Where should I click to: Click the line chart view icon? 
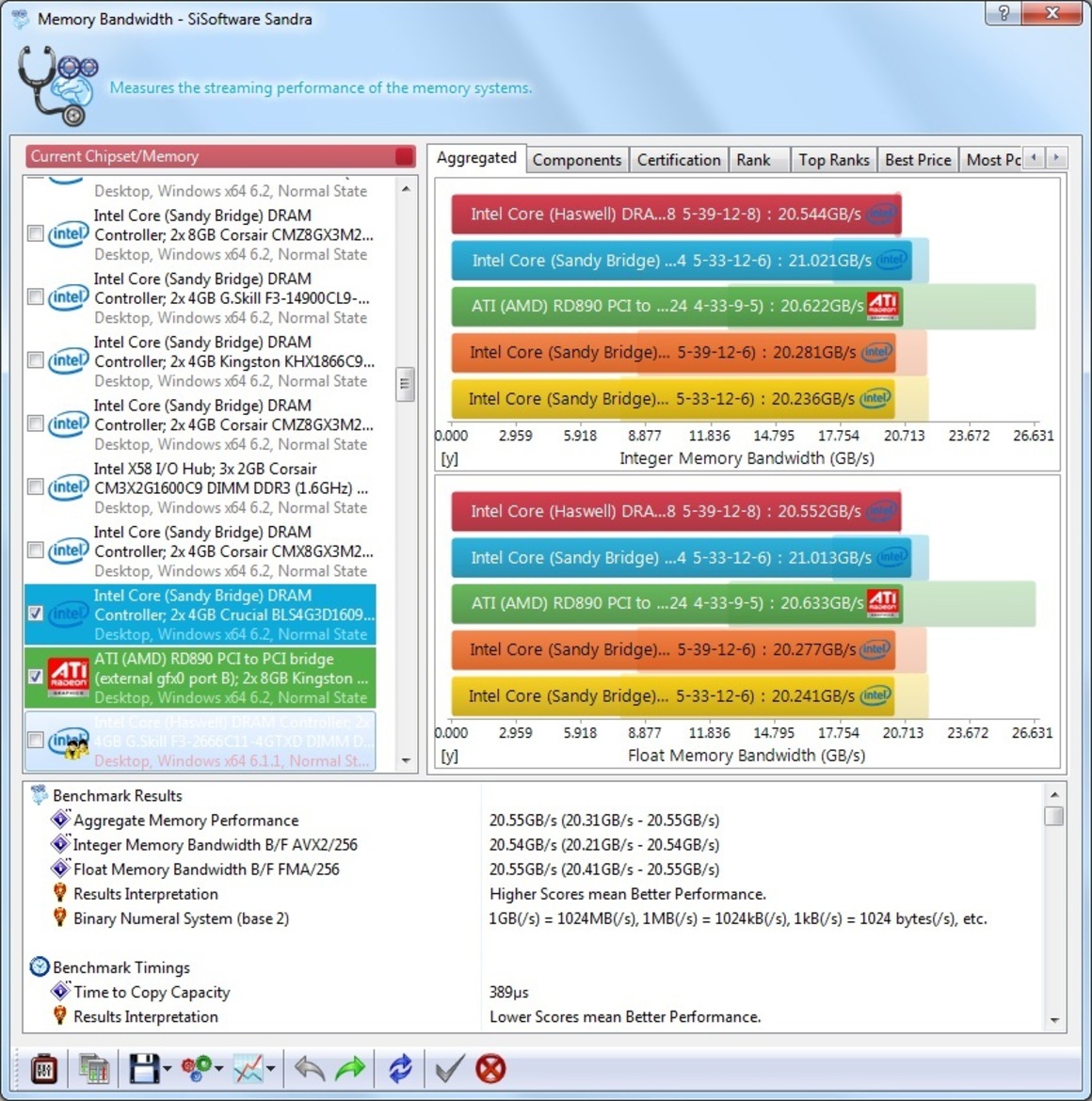point(249,1069)
